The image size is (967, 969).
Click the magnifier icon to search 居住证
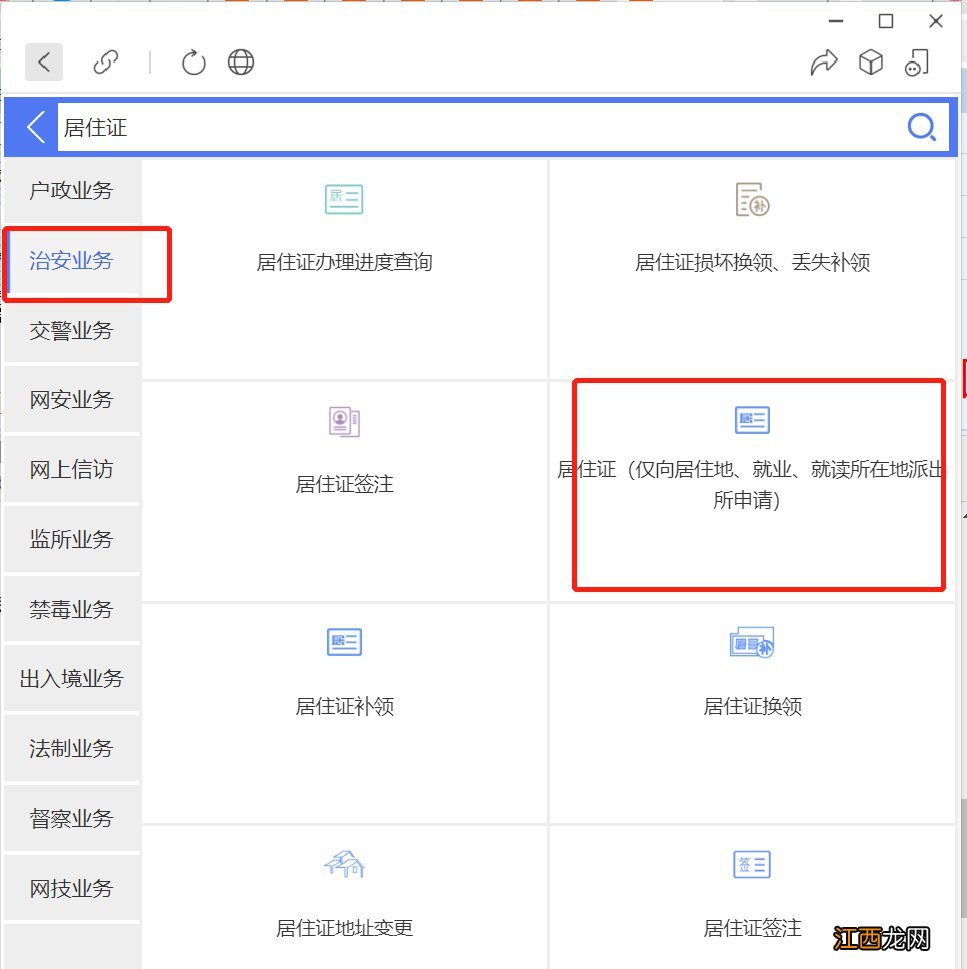[x=920, y=127]
